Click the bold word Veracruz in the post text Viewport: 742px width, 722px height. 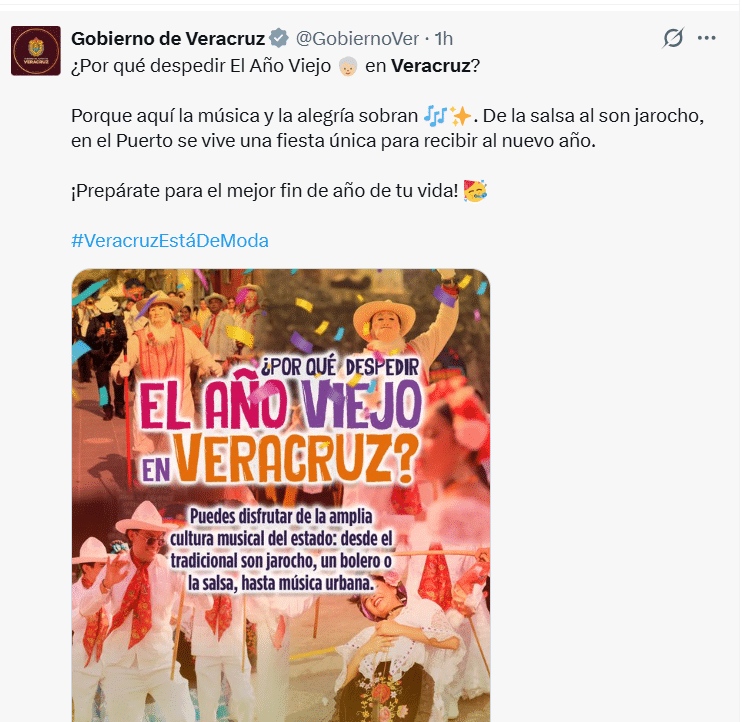[431, 66]
